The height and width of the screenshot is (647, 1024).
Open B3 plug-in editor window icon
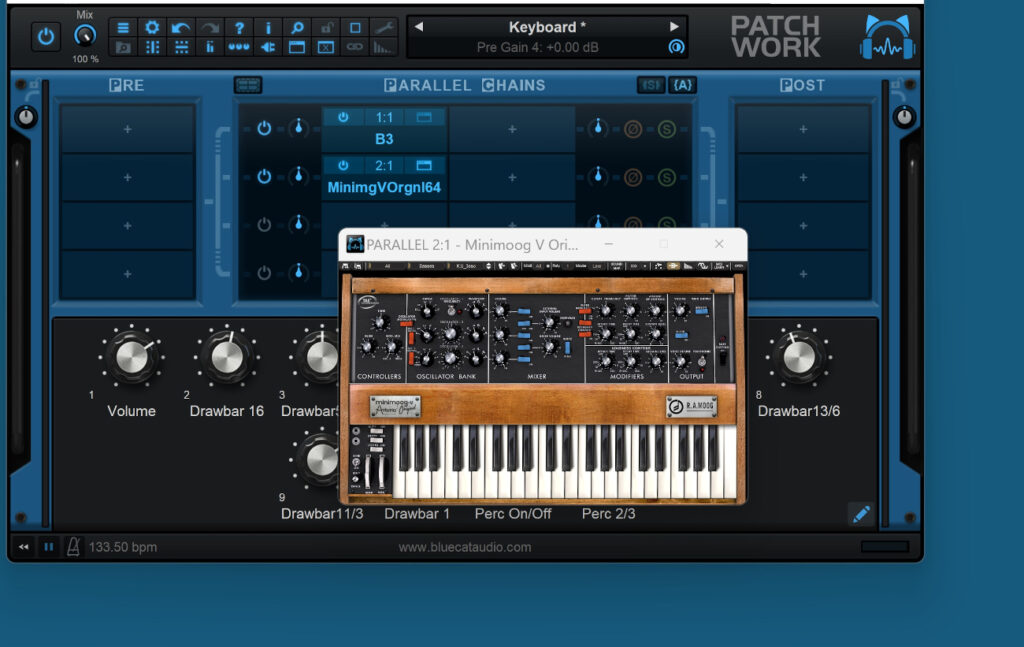(x=424, y=118)
